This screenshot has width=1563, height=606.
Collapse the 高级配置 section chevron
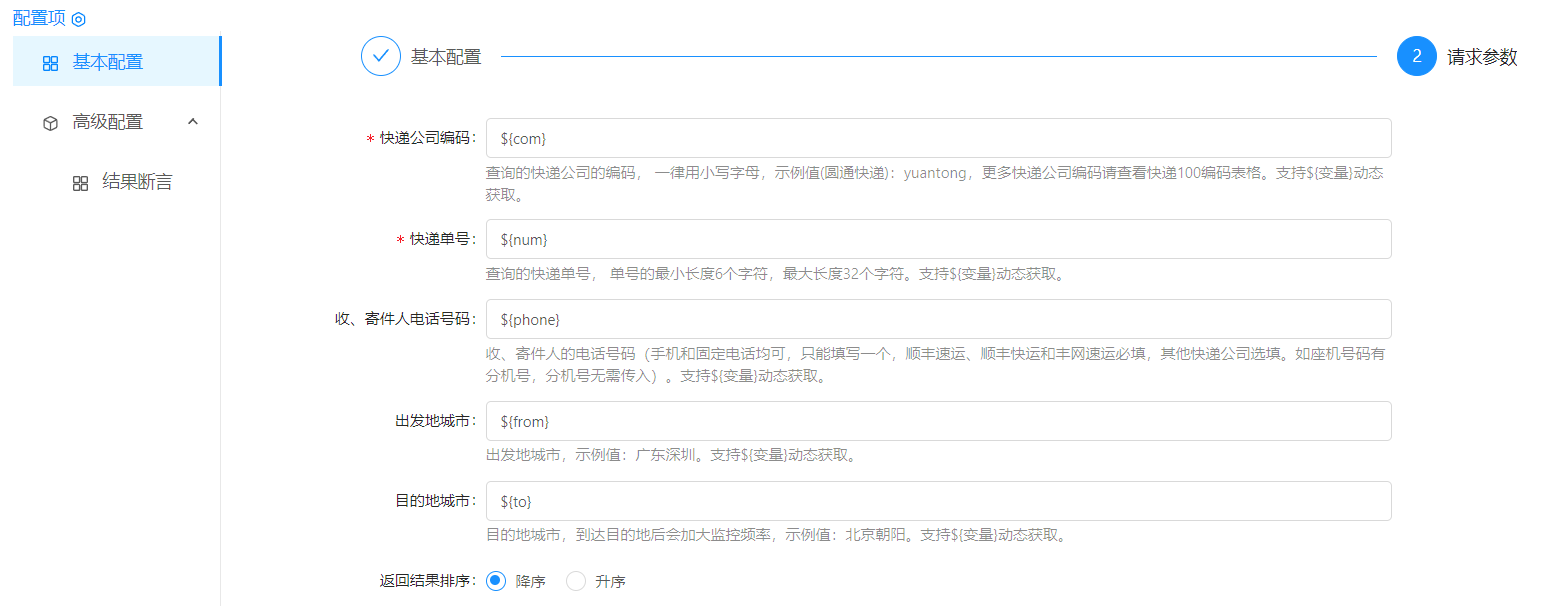[x=194, y=122]
